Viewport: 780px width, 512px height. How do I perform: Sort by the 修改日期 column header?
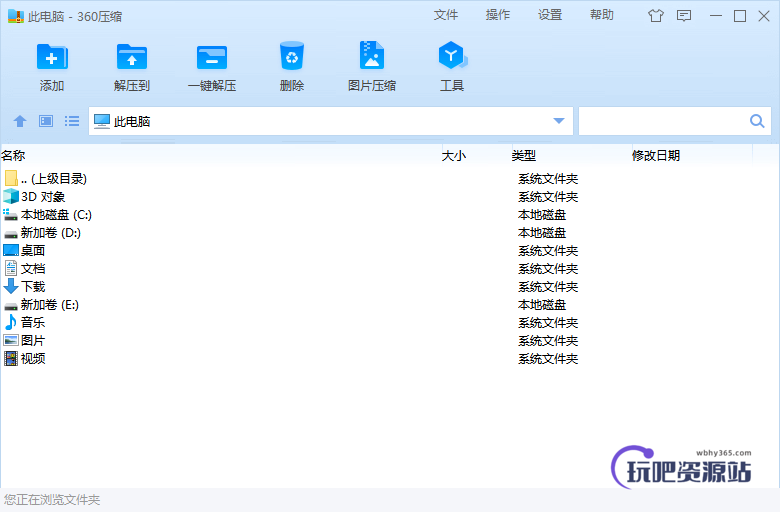tap(656, 156)
